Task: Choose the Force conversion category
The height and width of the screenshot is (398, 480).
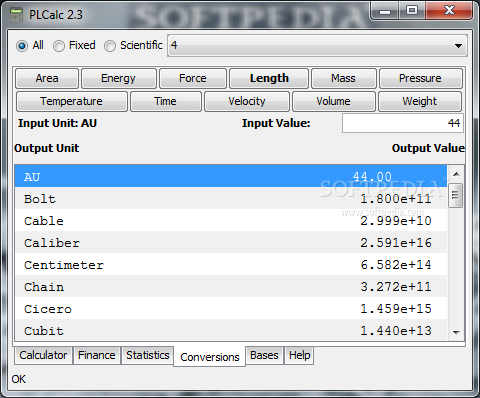Action: coord(193,78)
